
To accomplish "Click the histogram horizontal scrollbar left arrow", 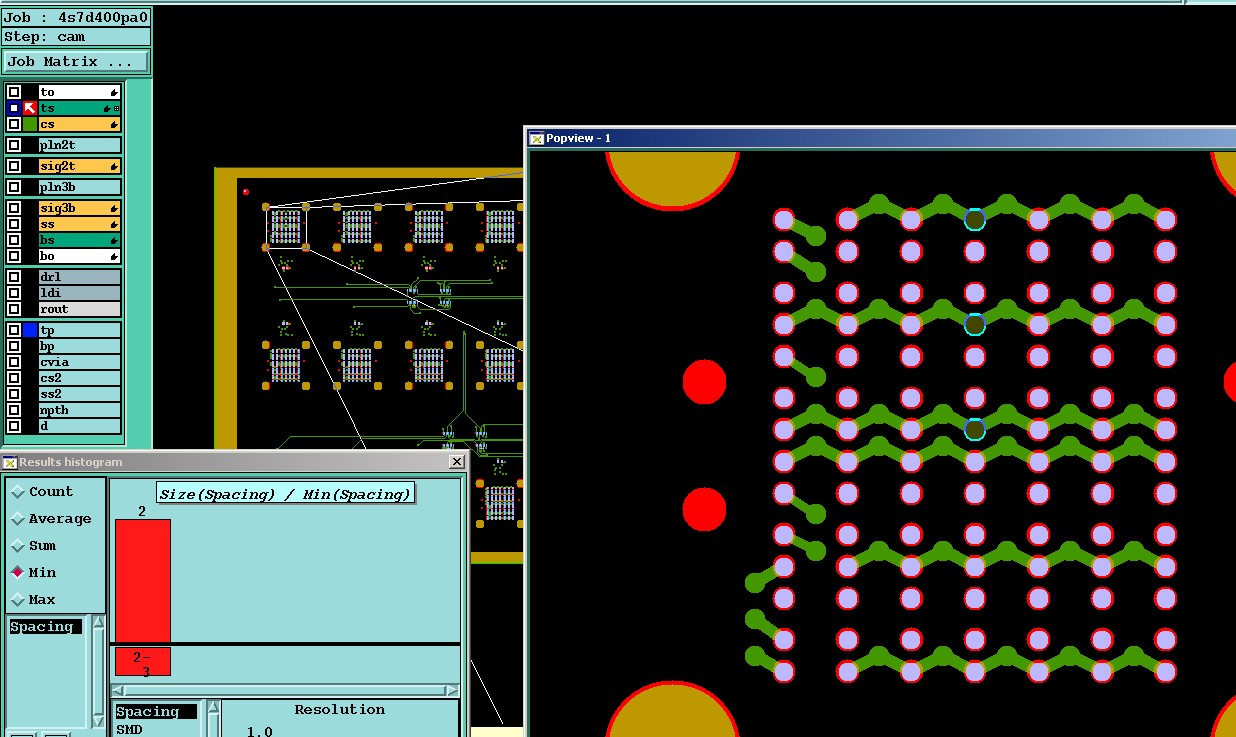I will (x=117, y=691).
